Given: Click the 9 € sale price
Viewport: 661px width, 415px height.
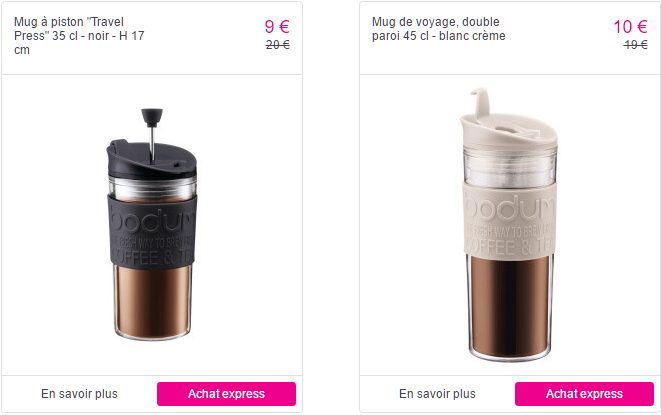Looking at the screenshot, I should pyautogui.click(x=277, y=27).
